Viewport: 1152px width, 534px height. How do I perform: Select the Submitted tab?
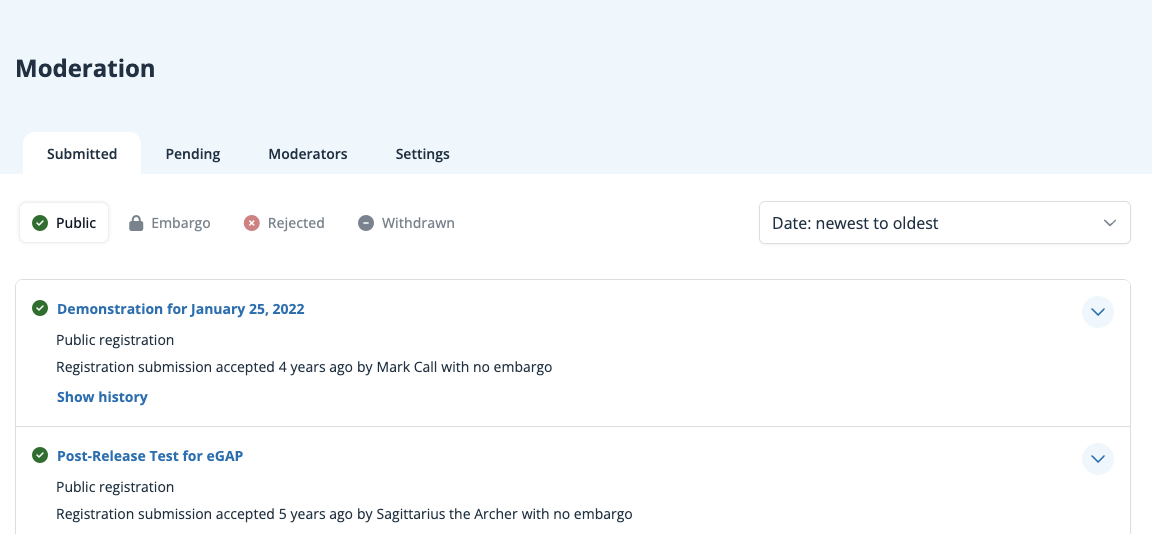[x=82, y=154]
